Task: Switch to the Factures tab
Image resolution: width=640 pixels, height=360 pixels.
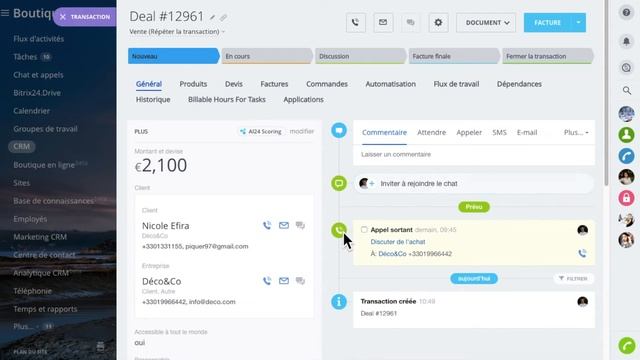Action: [x=274, y=84]
